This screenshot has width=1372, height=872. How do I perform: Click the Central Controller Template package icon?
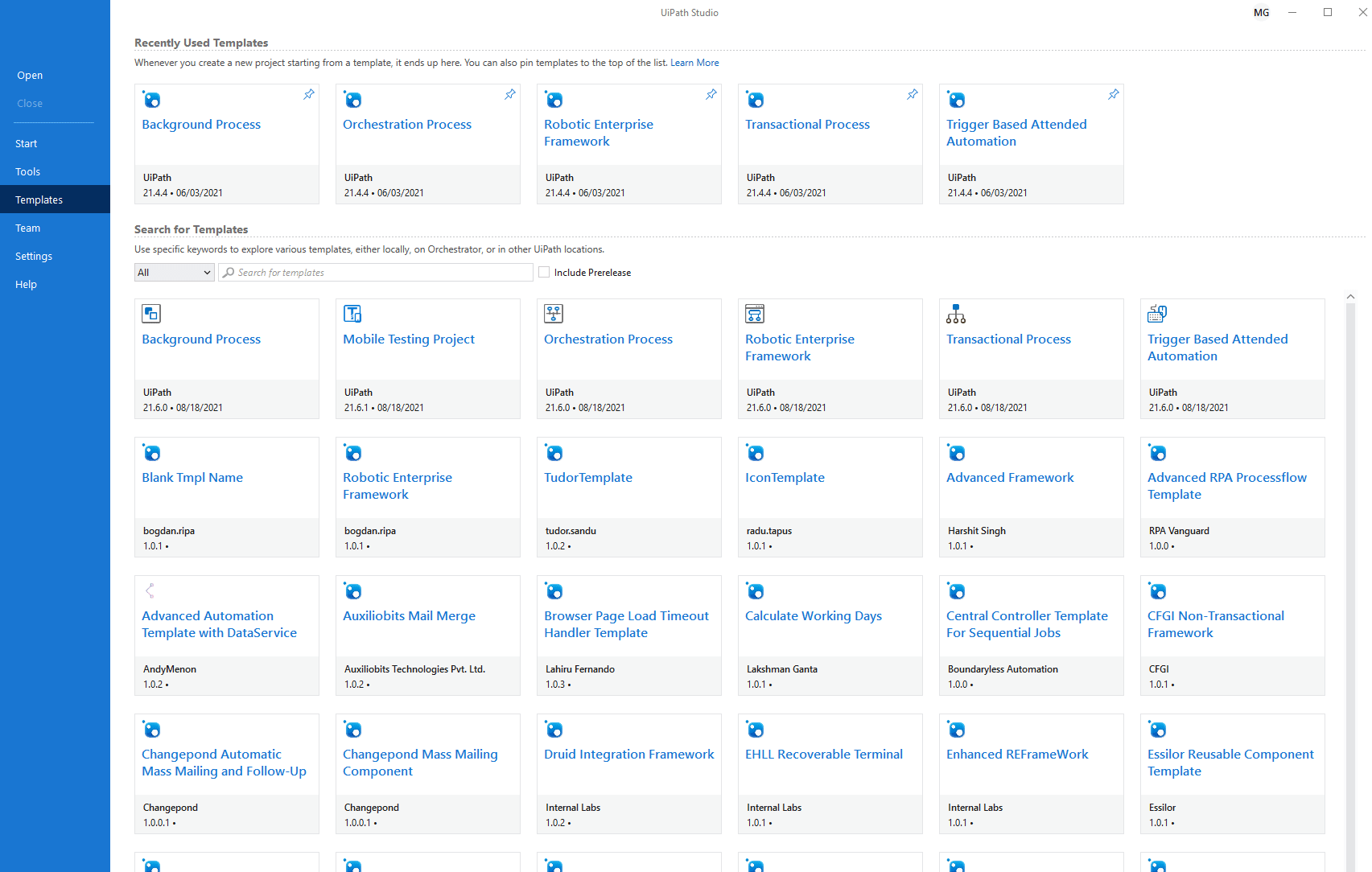tap(956, 591)
